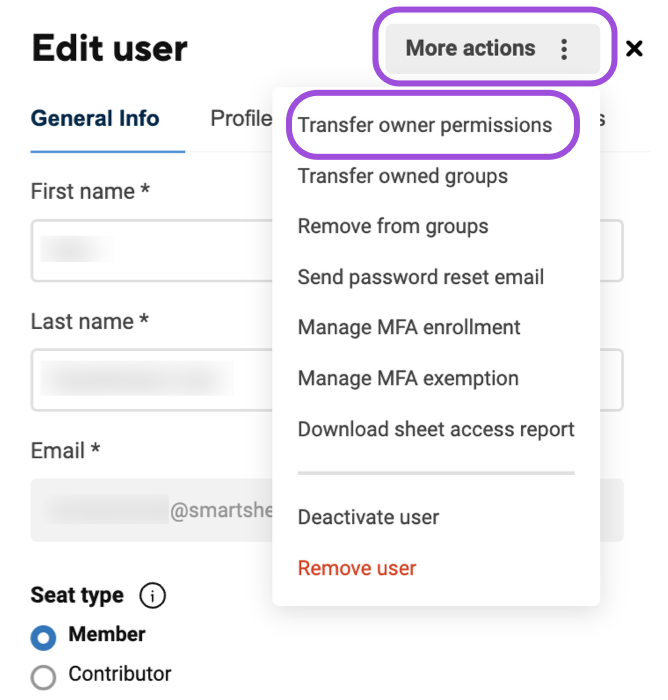Close the Edit user panel
668x700 pixels.
pos(634,48)
